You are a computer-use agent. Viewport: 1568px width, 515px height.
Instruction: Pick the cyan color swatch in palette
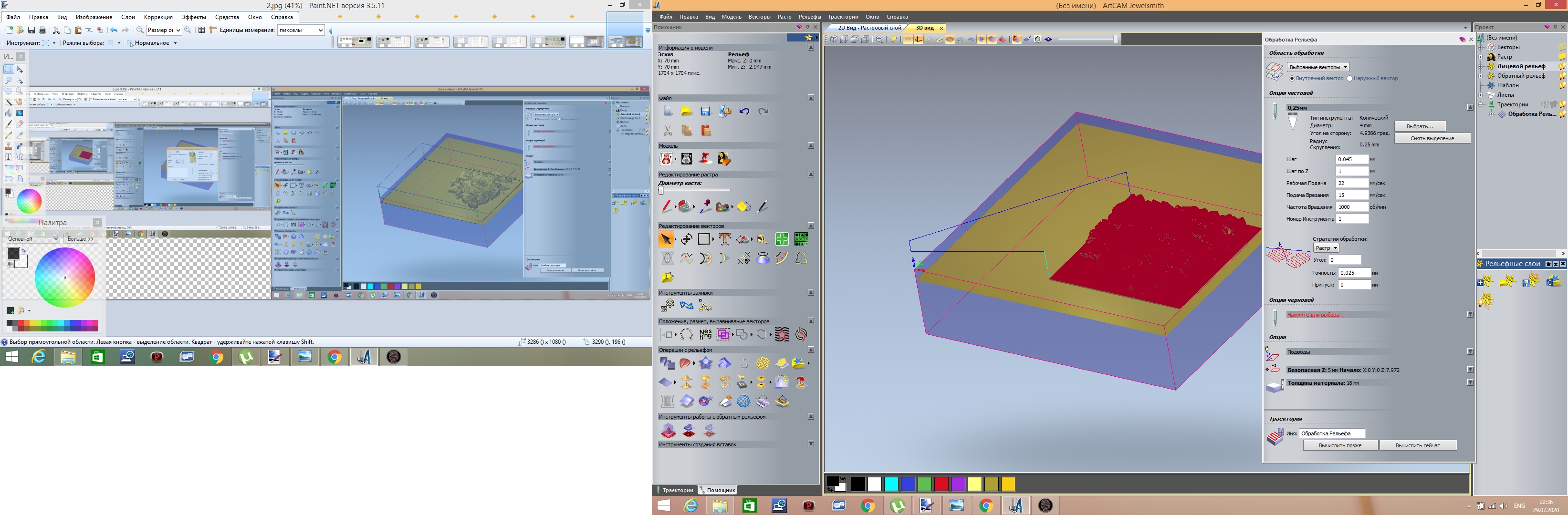coord(891,484)
